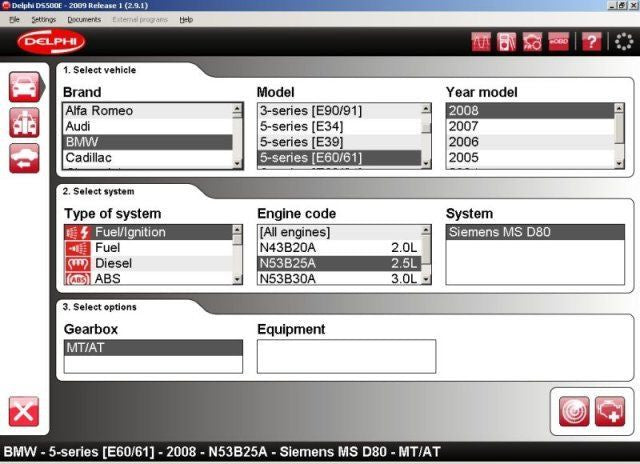Select the Fuel/Ignition system icon row
This screenshot has height=464, width=640.
[x=148, y=232]
